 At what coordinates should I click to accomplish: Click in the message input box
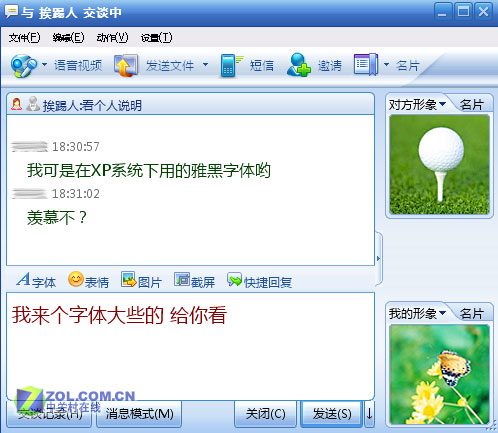coord(190,346)
